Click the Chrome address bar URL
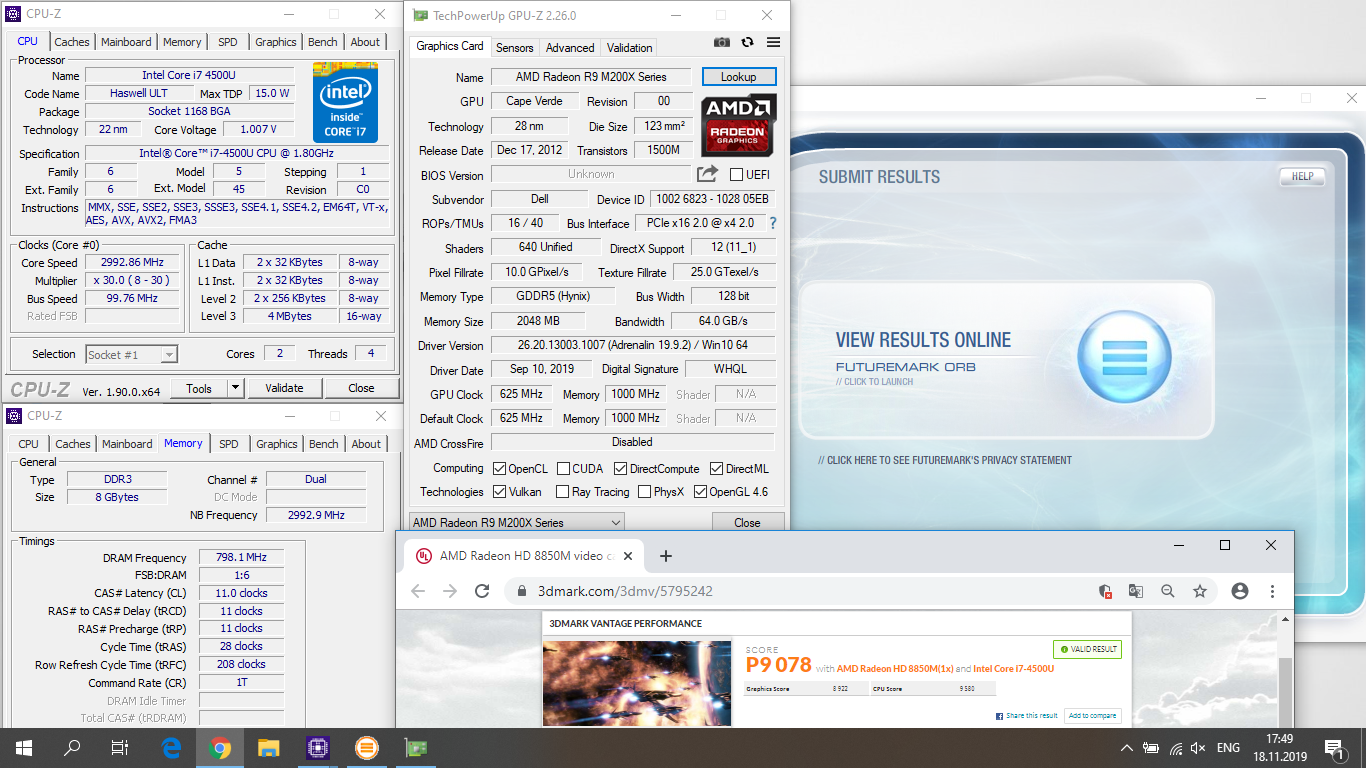The height and width of the screenshot is (768, 1366). (x=625, y=591)
